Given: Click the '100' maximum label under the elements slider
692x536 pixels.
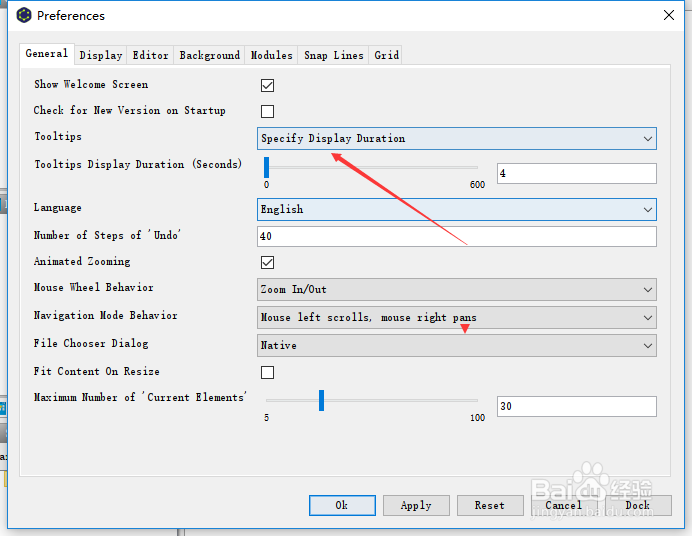Looking at the screenshot, I should [x=477, y=418].
